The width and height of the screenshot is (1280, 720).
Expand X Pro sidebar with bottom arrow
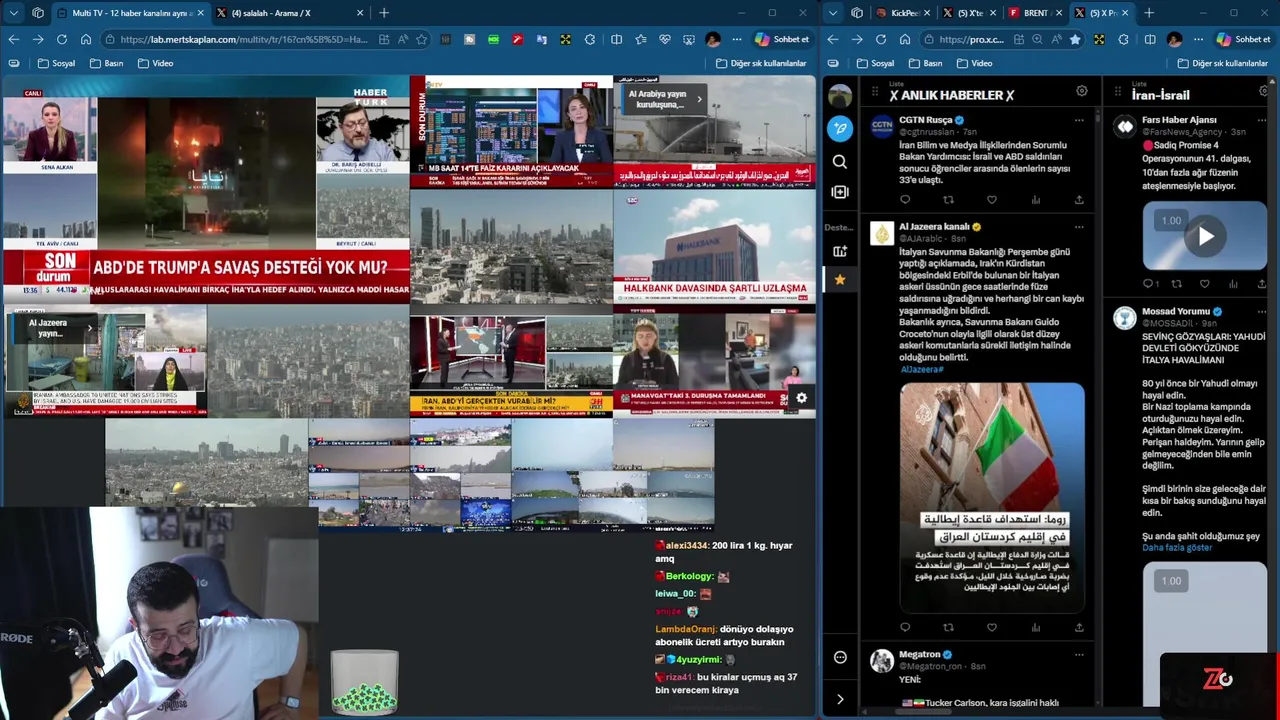(840, 699)
